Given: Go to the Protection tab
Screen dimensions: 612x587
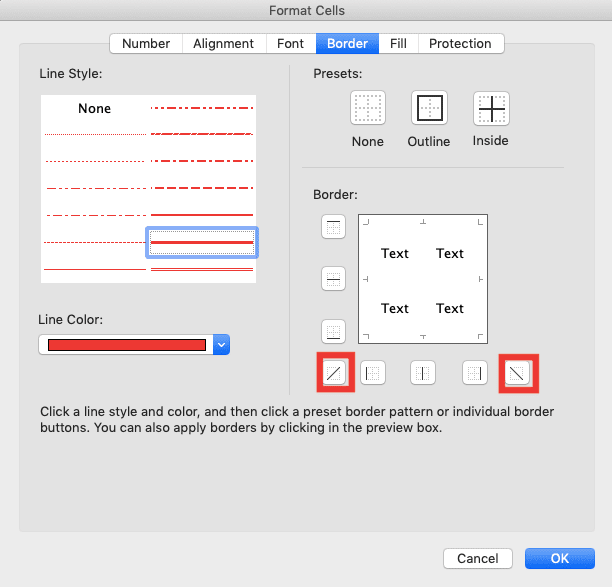Looking at the screenshot, I should click(461, 43).
